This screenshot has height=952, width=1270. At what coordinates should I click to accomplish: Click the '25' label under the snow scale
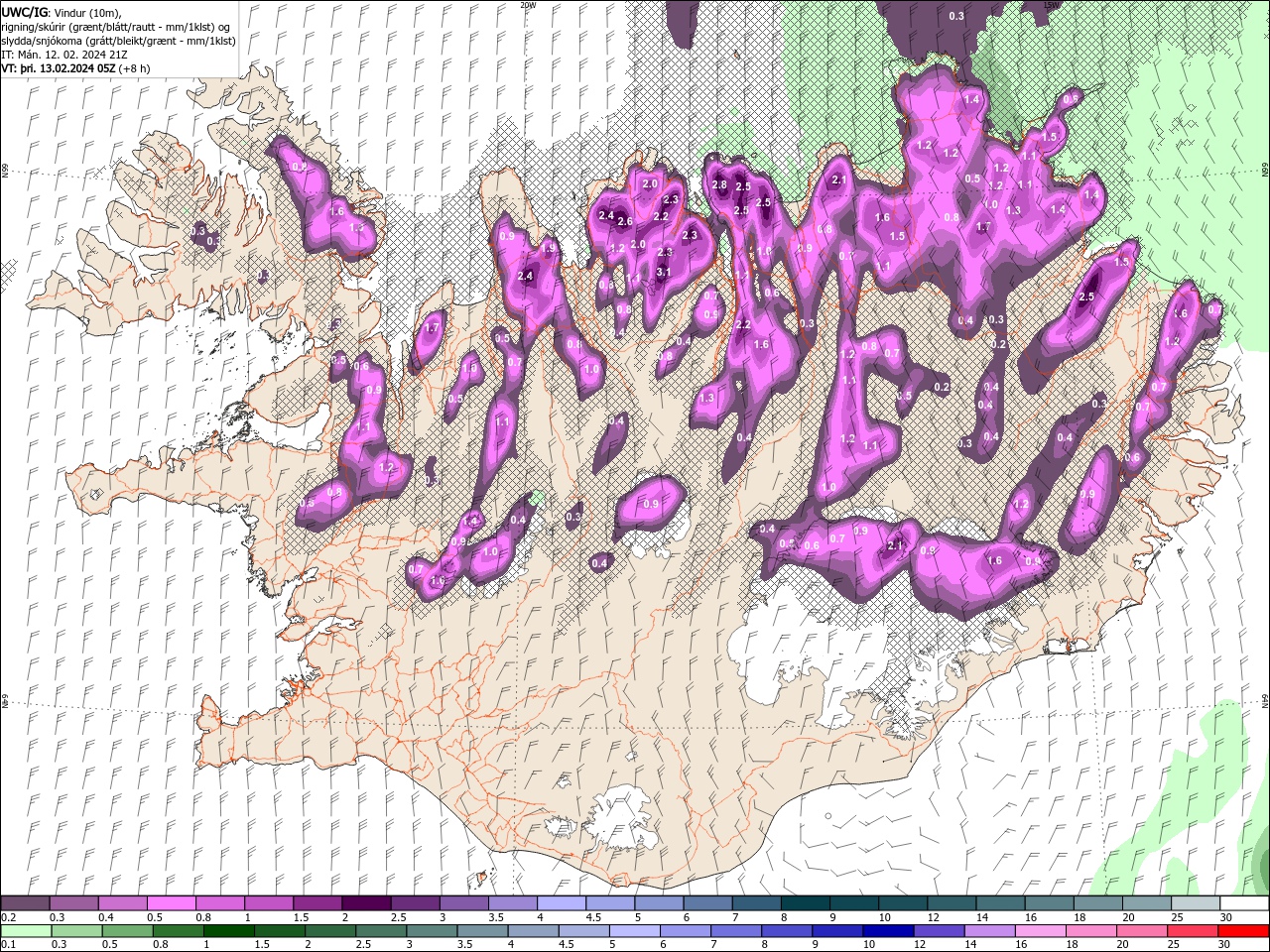pos(1176,917)
